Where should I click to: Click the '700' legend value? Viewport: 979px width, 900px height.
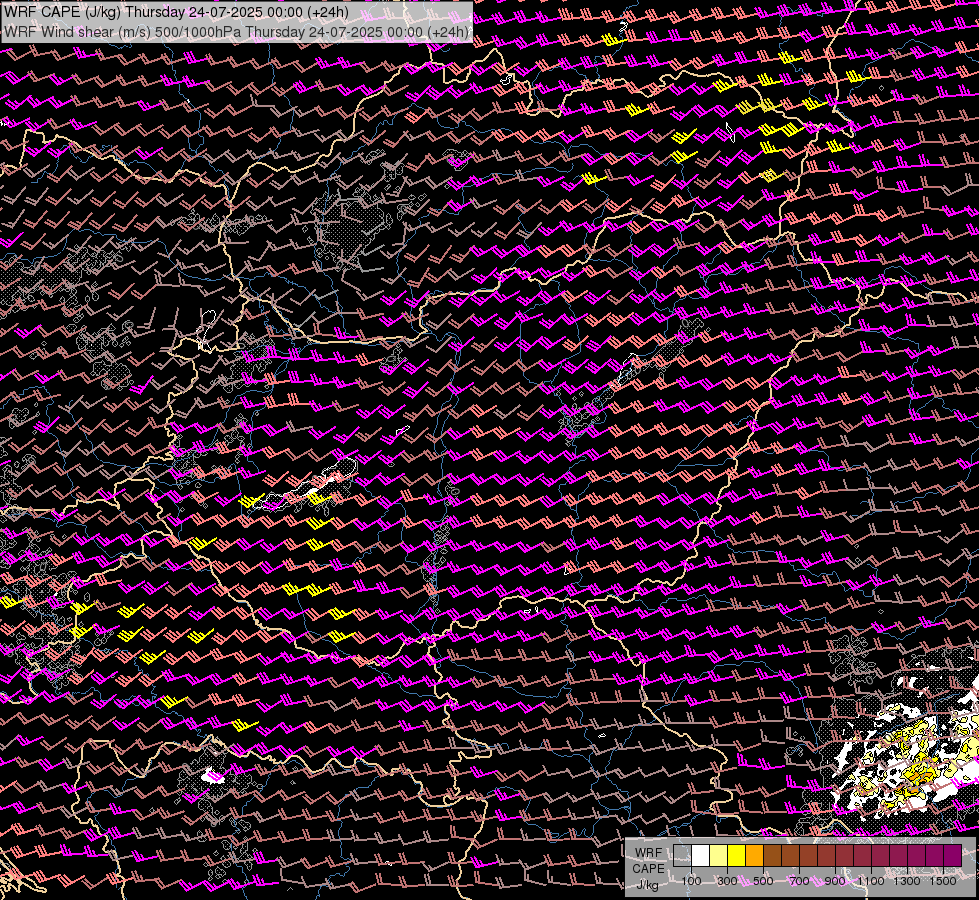(x=799, y=881)
